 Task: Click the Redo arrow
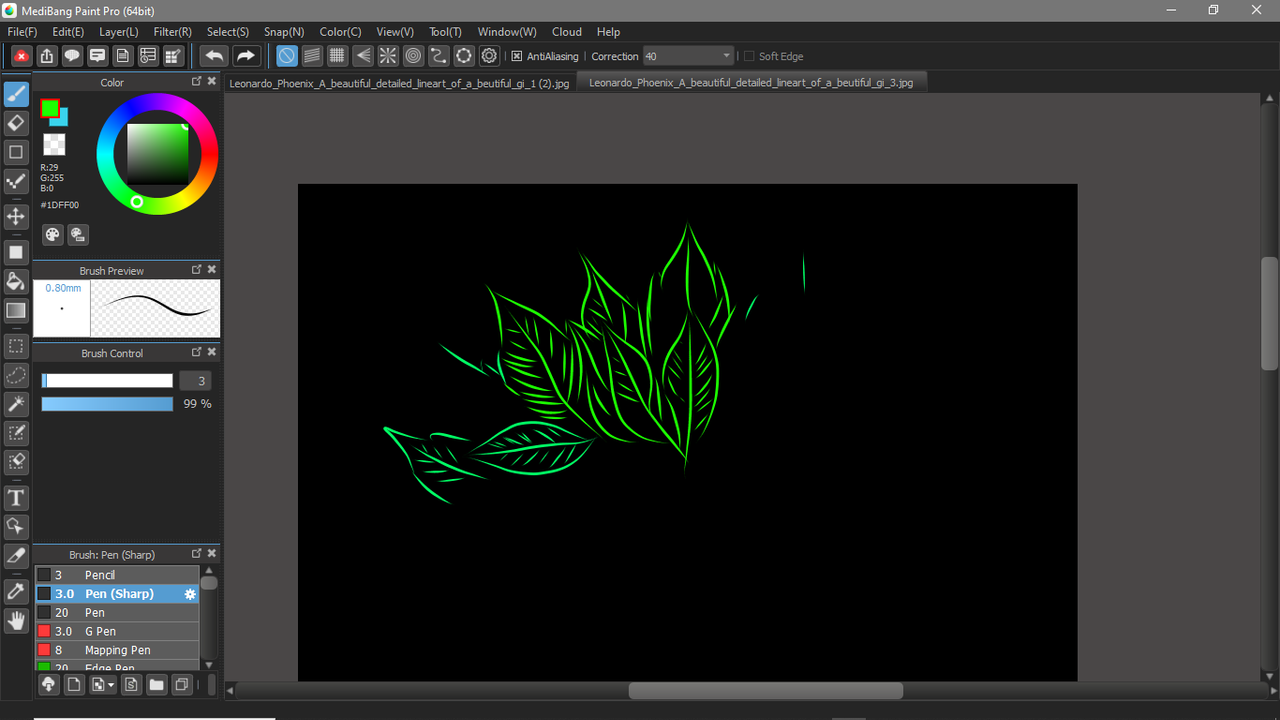coord(246,56)
